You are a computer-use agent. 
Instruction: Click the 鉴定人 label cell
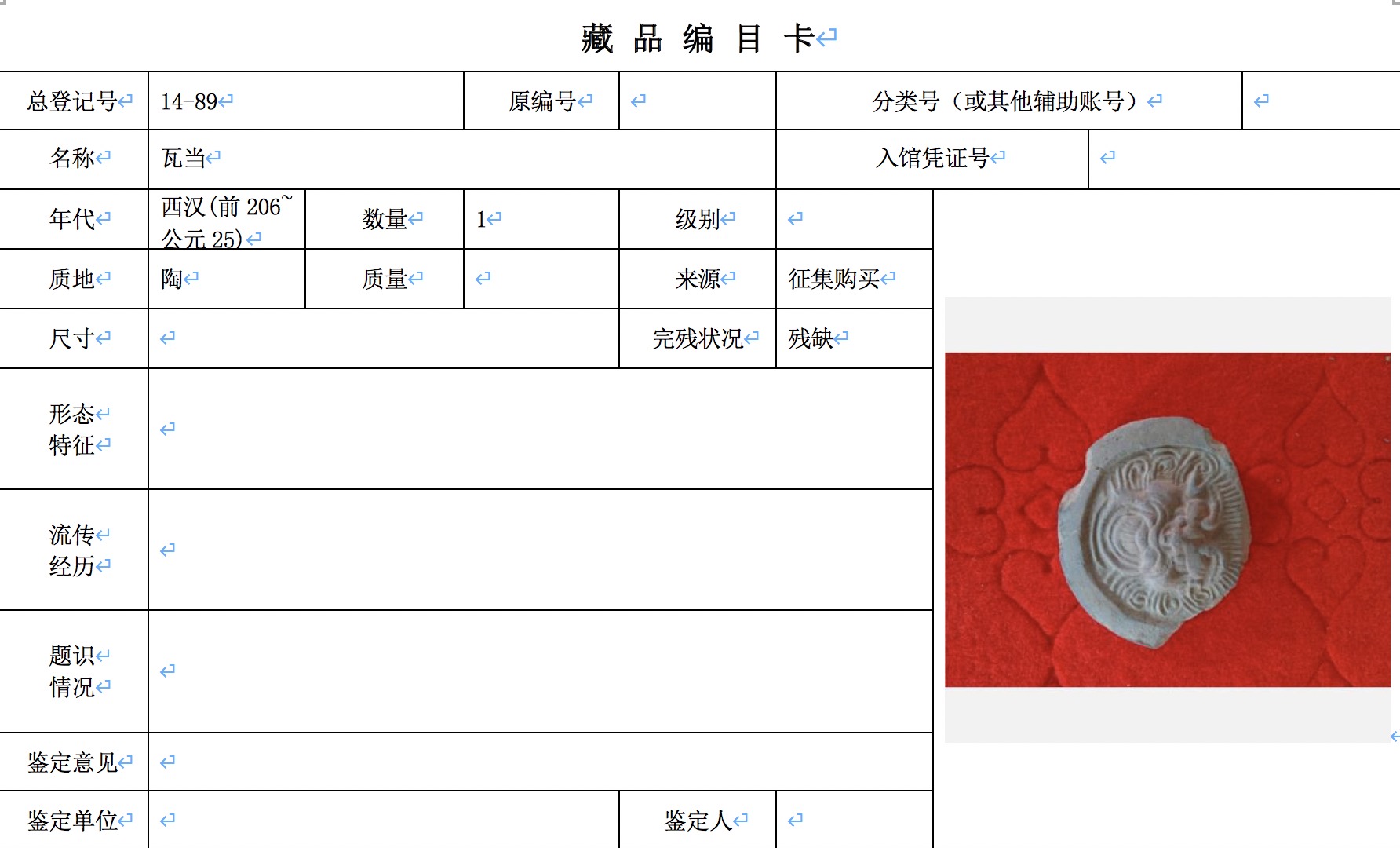tap(698, 820)
